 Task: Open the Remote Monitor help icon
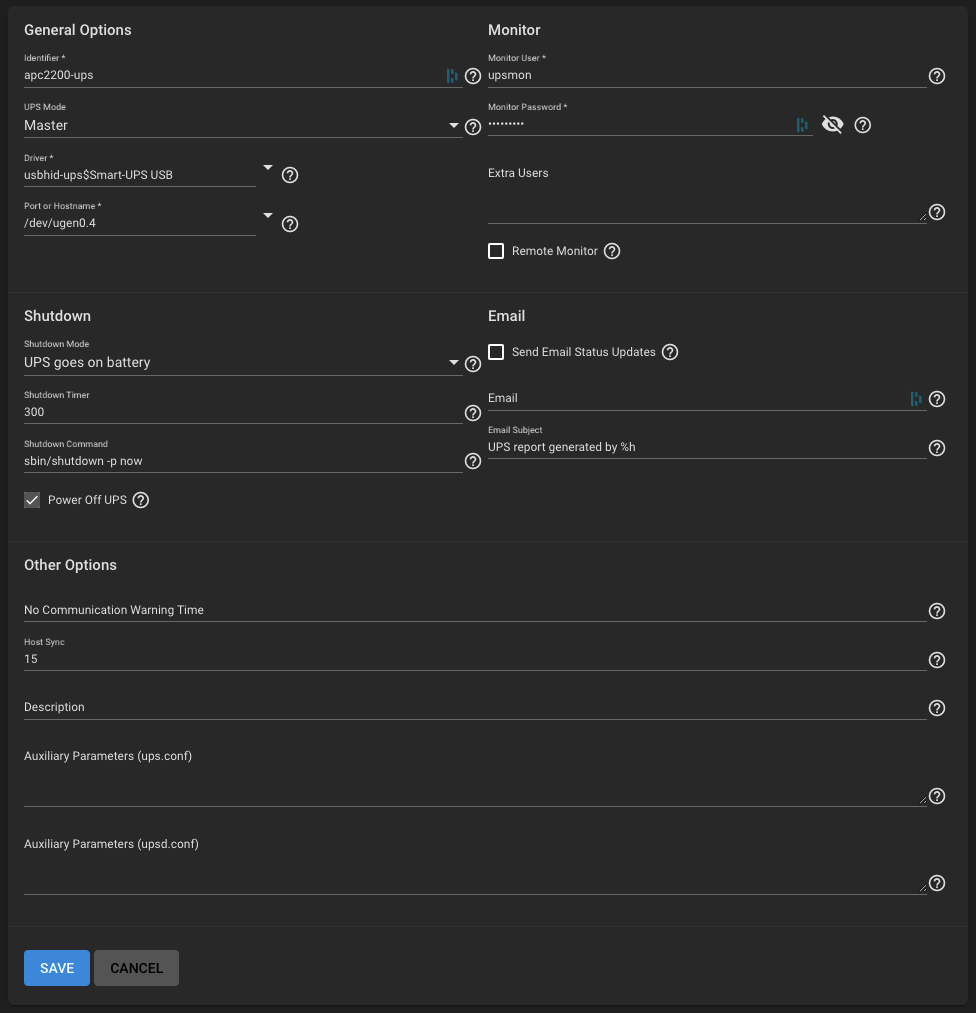[x=612, y=251]
